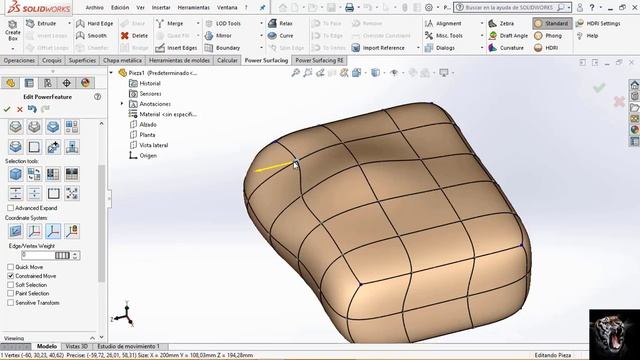640x360 pixels.
Task: Collapse the Pieza1 root node
Action: point(111,73)
